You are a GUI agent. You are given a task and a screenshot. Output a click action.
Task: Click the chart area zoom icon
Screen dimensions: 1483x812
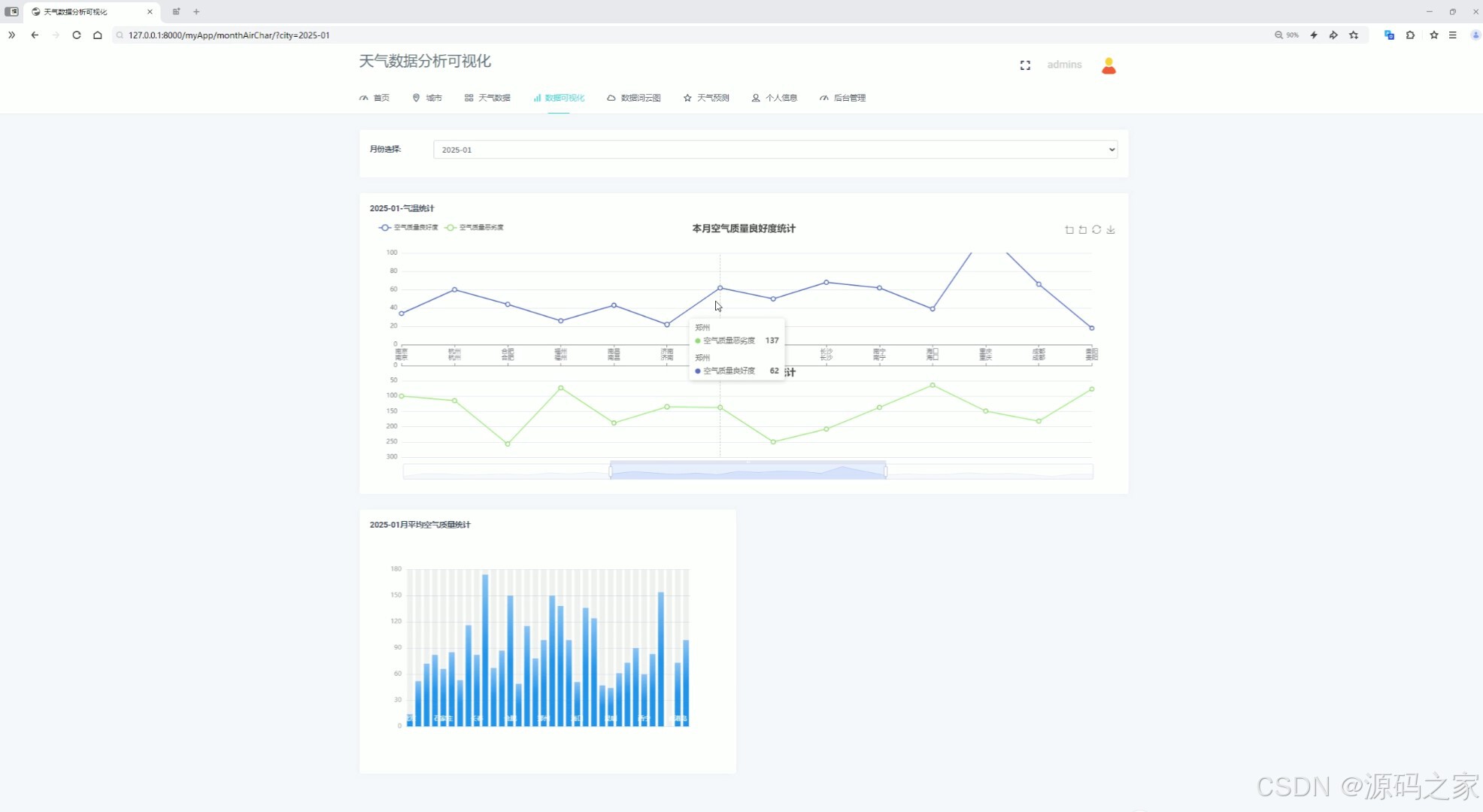(1069, 230)
